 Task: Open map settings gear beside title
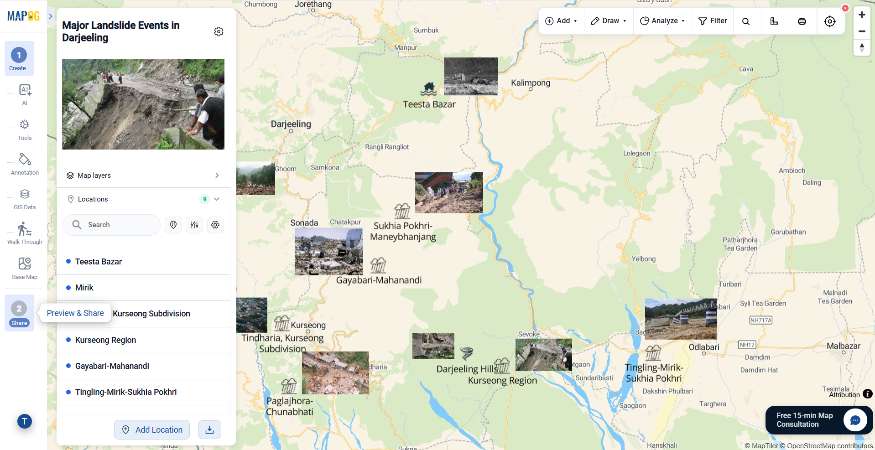point(218,32)
